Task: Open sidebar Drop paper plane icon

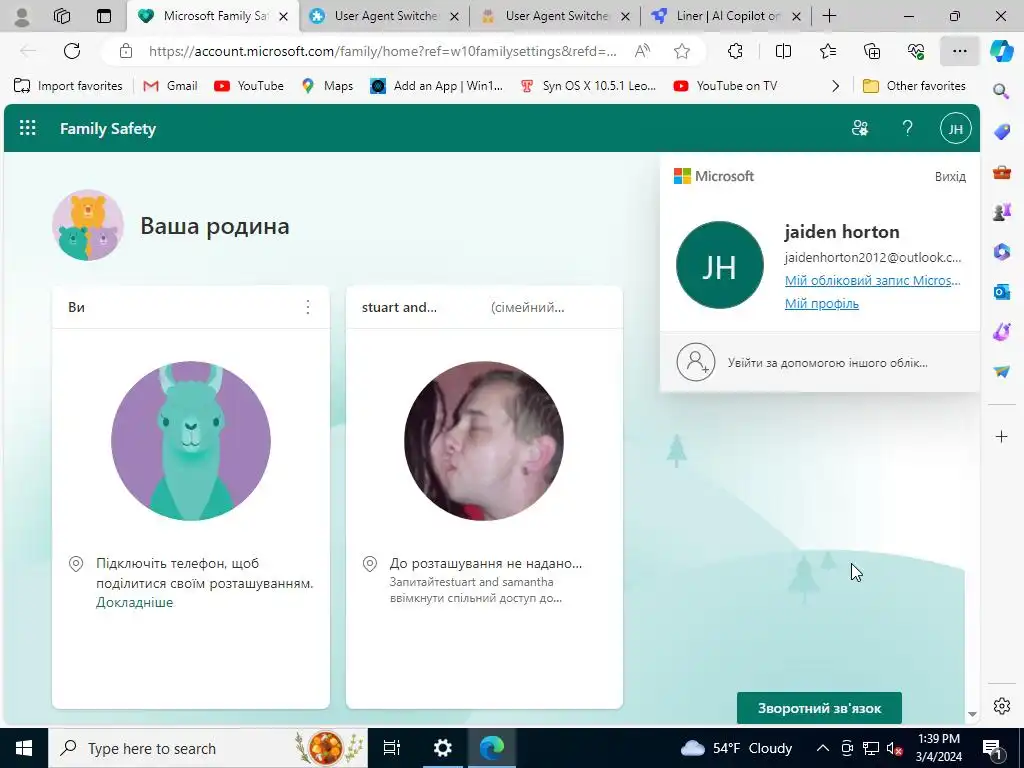Action: click(x=1001, y=371)
